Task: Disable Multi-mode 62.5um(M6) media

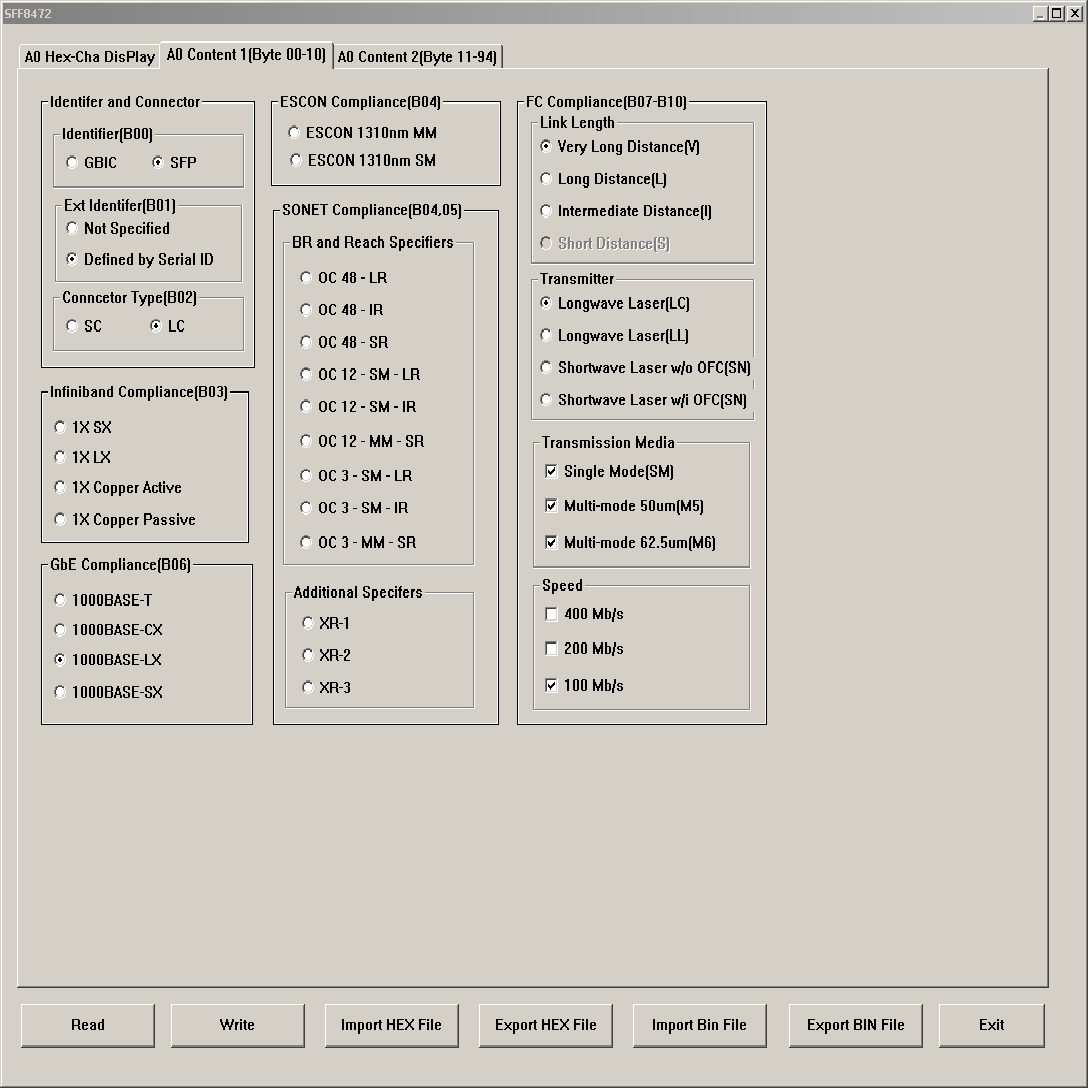Action: 551,542
